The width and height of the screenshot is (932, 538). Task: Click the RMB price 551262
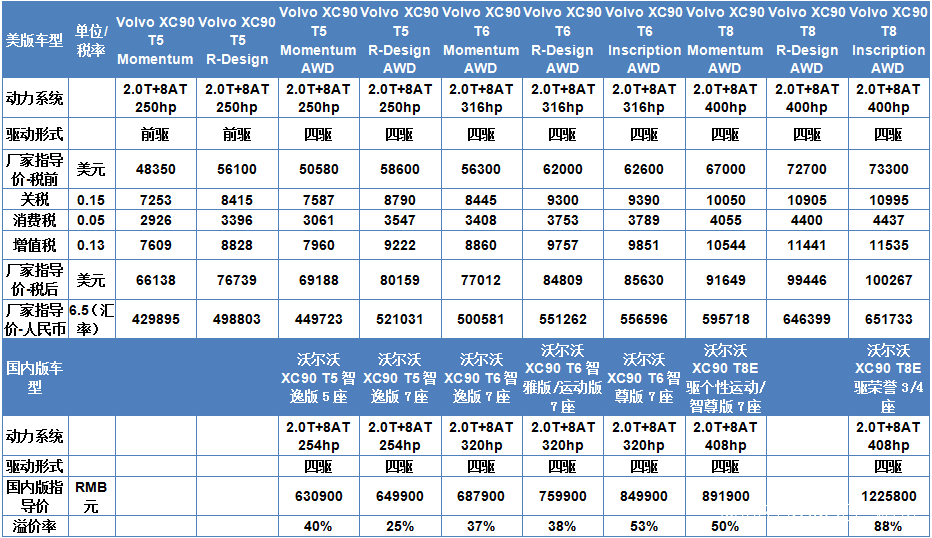tap(562, 319)
